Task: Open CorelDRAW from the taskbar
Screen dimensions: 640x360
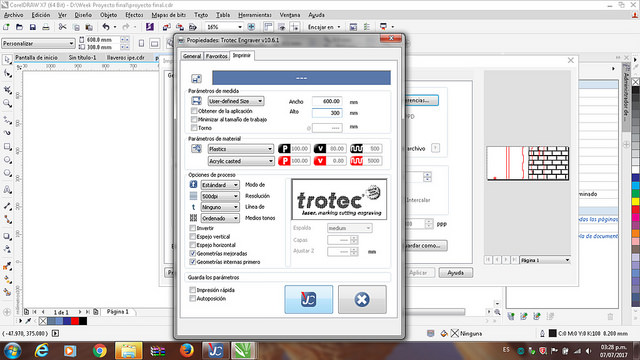Action: point(244,351)
